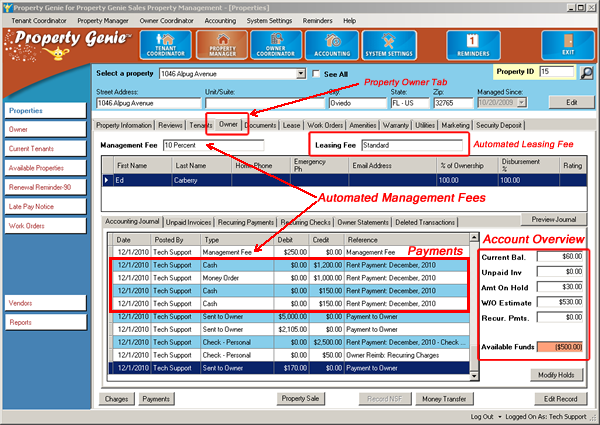Click the Property ID search magnifier icon
The image size is (600, 425).
[587, 73]
